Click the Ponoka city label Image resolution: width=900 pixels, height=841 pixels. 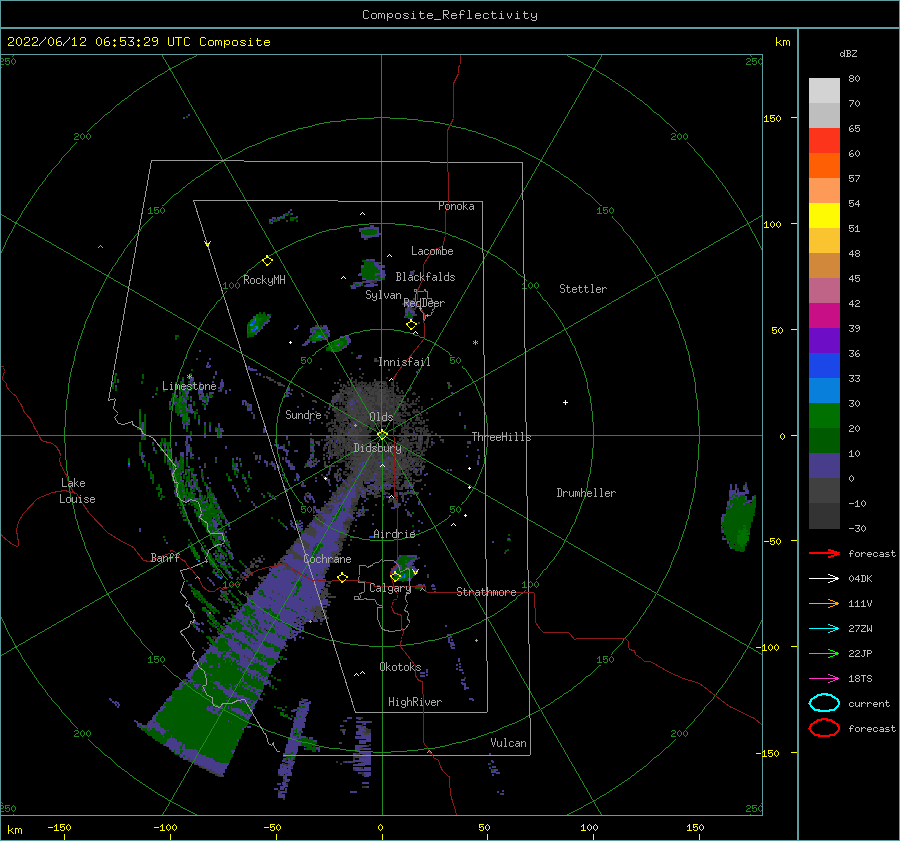tap(456, 206)
